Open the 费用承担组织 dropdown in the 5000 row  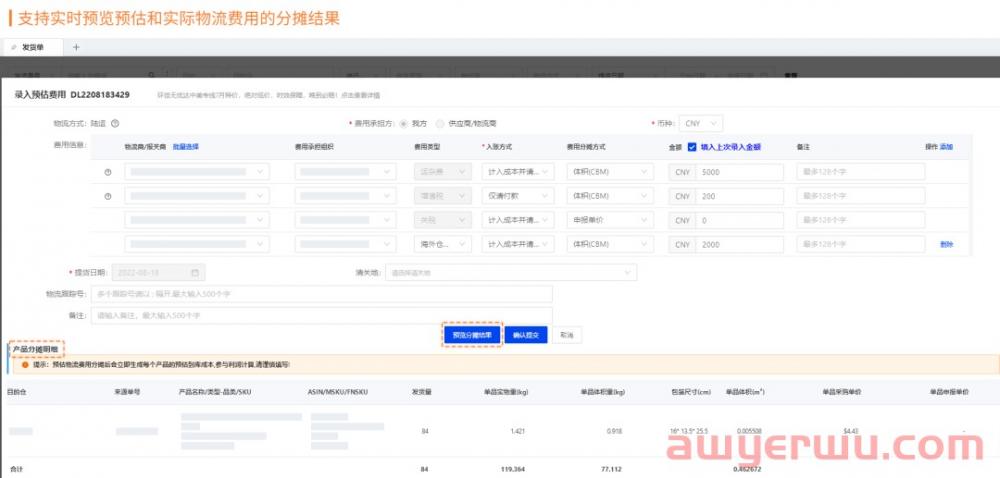[x=345, y=172]
